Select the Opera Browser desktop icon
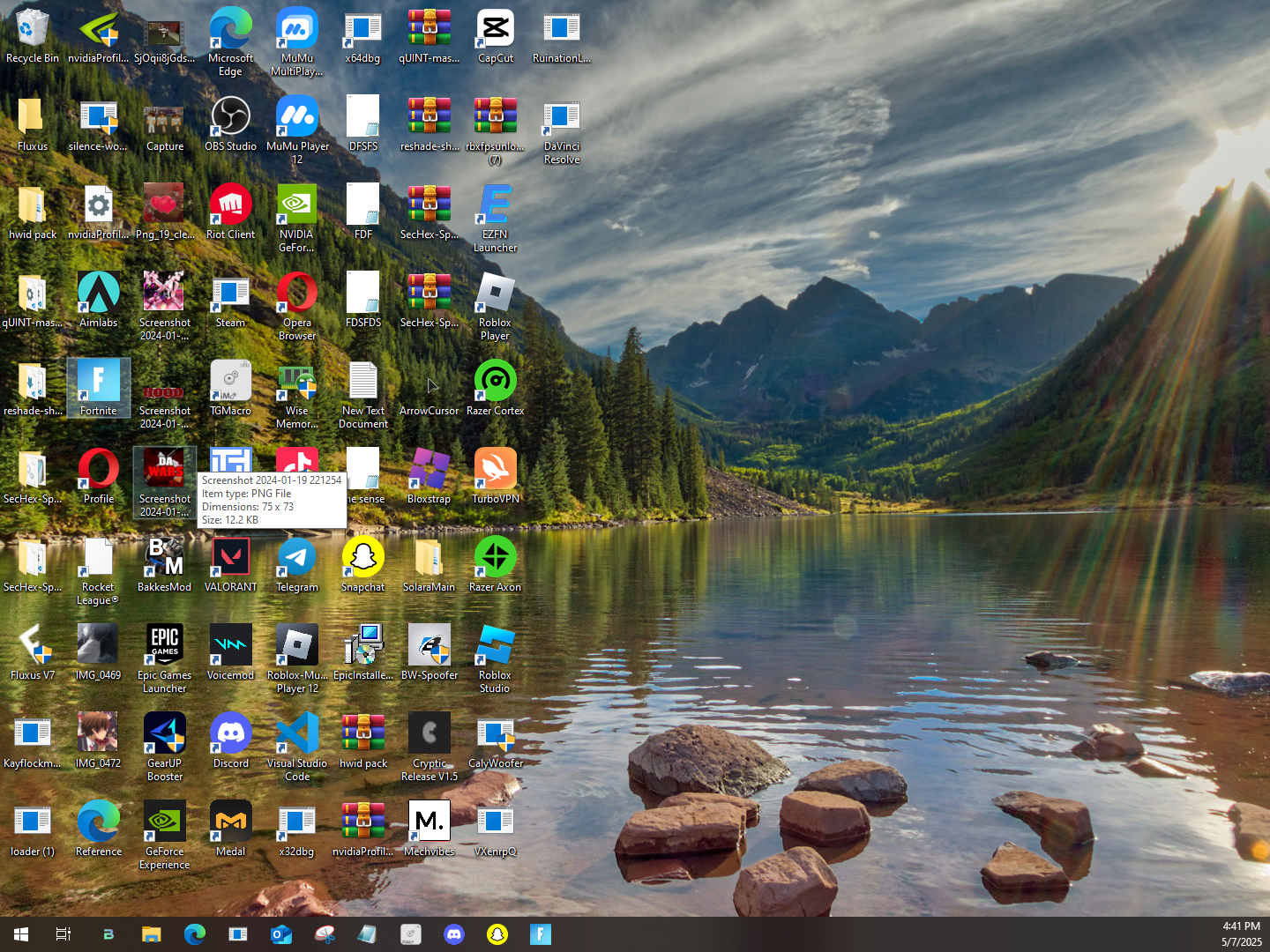 (x=297, y=306)
